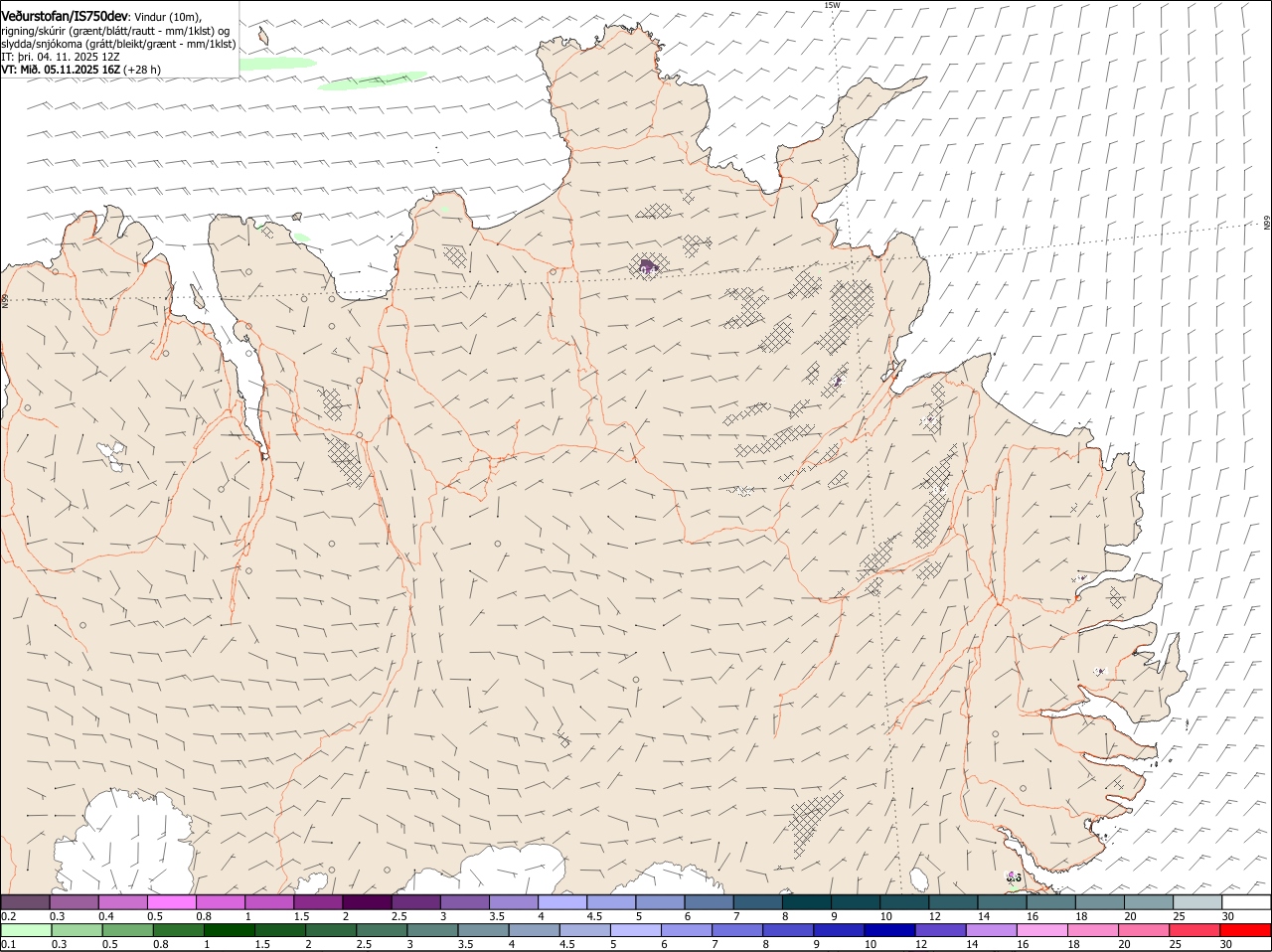Click the pink swatch labeled 18 in lower legend

tap(1093, 930)
